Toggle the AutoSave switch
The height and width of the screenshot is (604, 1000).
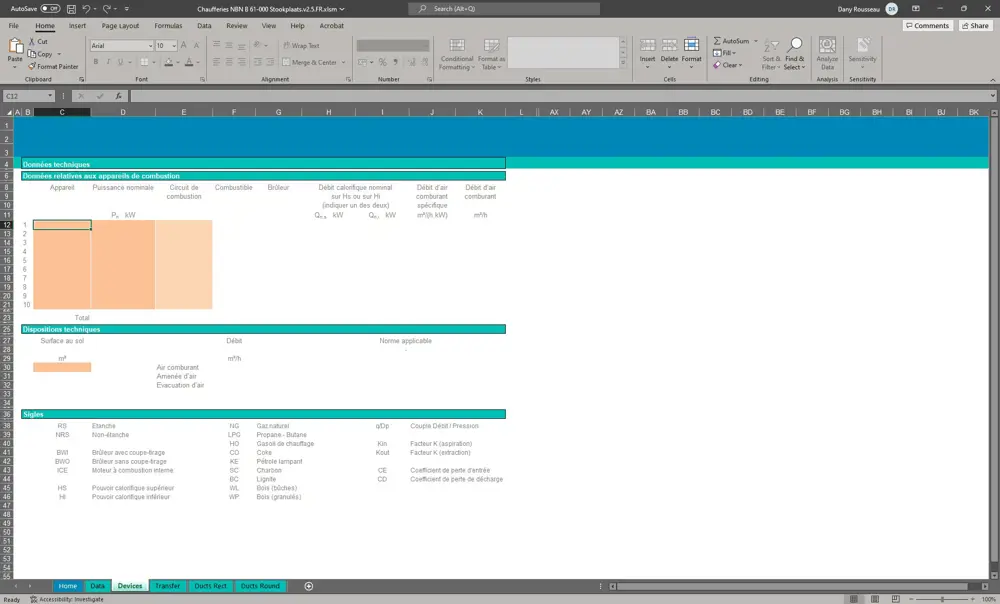(51, 8)
